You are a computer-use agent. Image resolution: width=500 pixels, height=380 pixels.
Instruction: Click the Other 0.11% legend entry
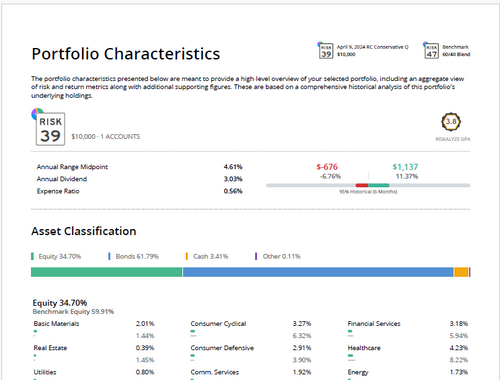click(278, 256)
